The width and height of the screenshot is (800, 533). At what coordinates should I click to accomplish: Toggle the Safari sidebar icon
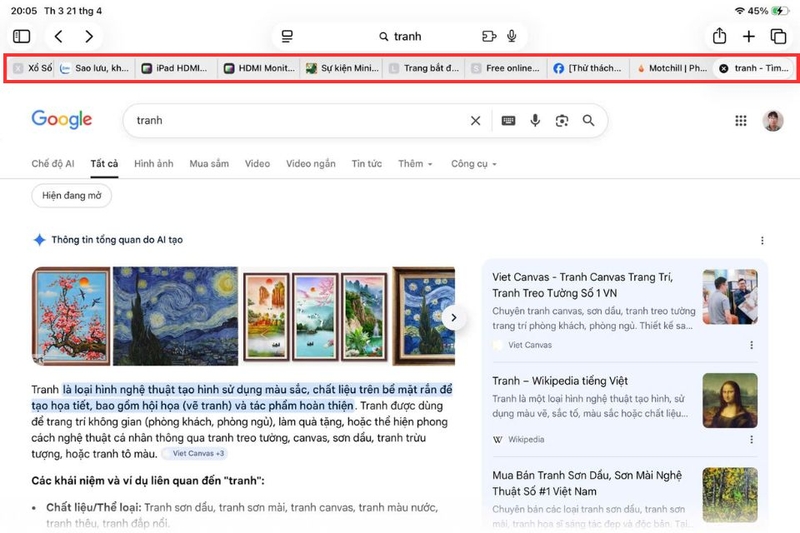[21, 36]
